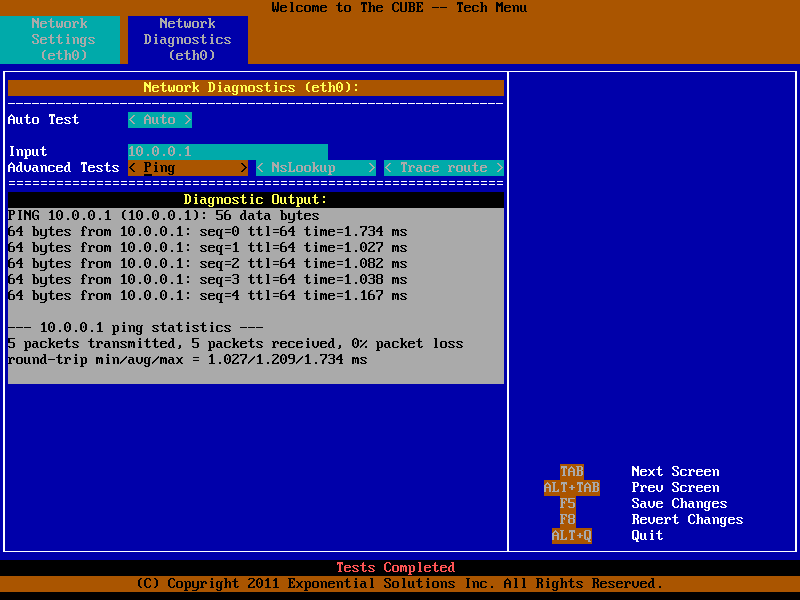The height and width of the screenshot is (600, 800).
Task: Run the Auto test button
Action: [160, 119]
